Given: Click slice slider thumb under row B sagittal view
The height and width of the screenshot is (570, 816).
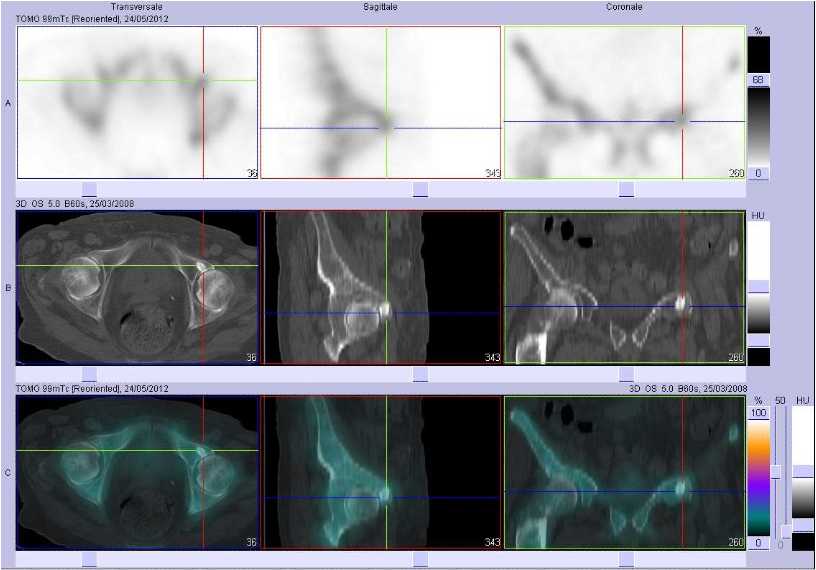Looking at the screenshot, I should (420, 374).
